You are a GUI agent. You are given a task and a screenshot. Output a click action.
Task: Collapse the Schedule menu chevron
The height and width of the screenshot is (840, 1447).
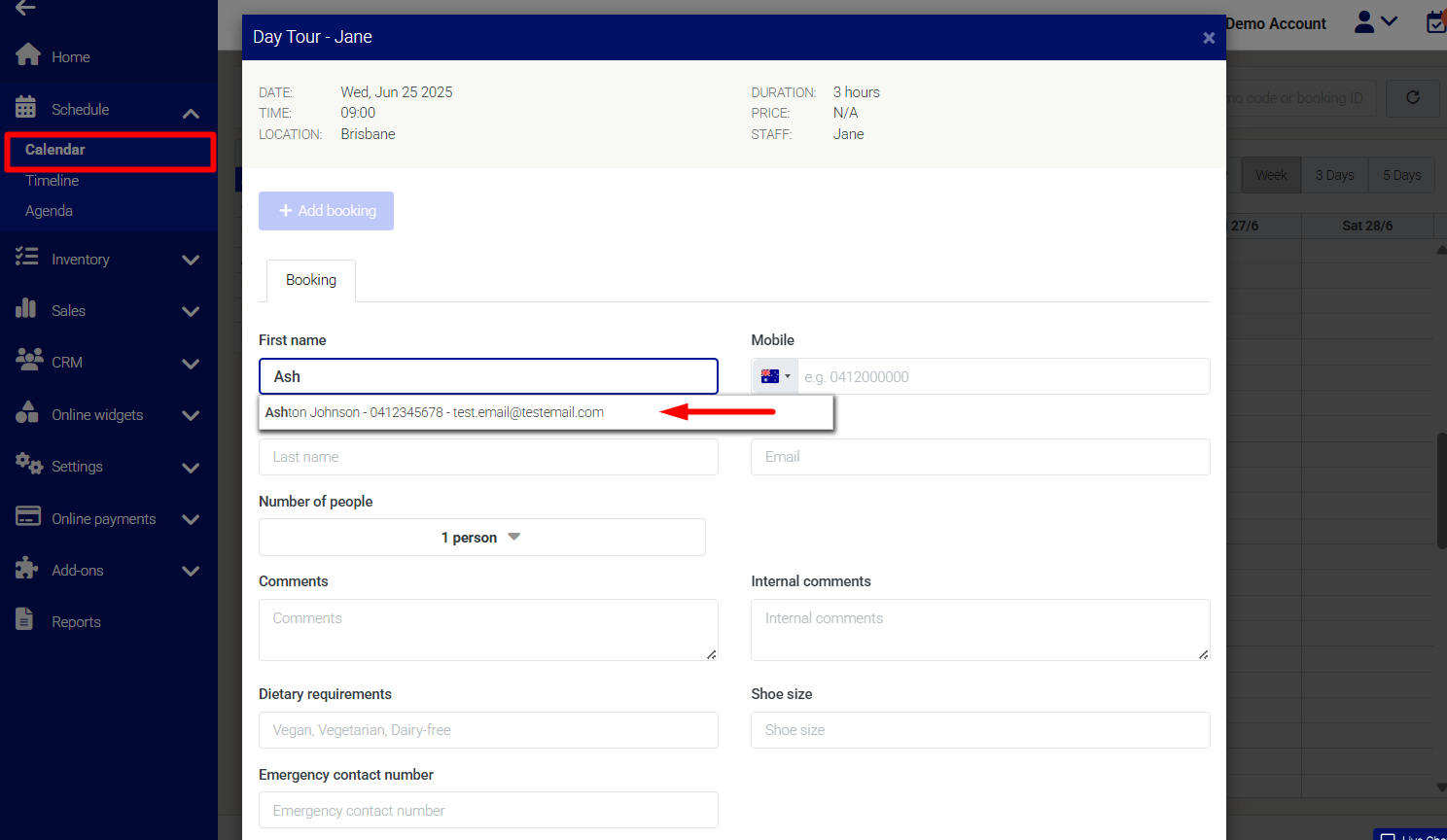(191, 114)
